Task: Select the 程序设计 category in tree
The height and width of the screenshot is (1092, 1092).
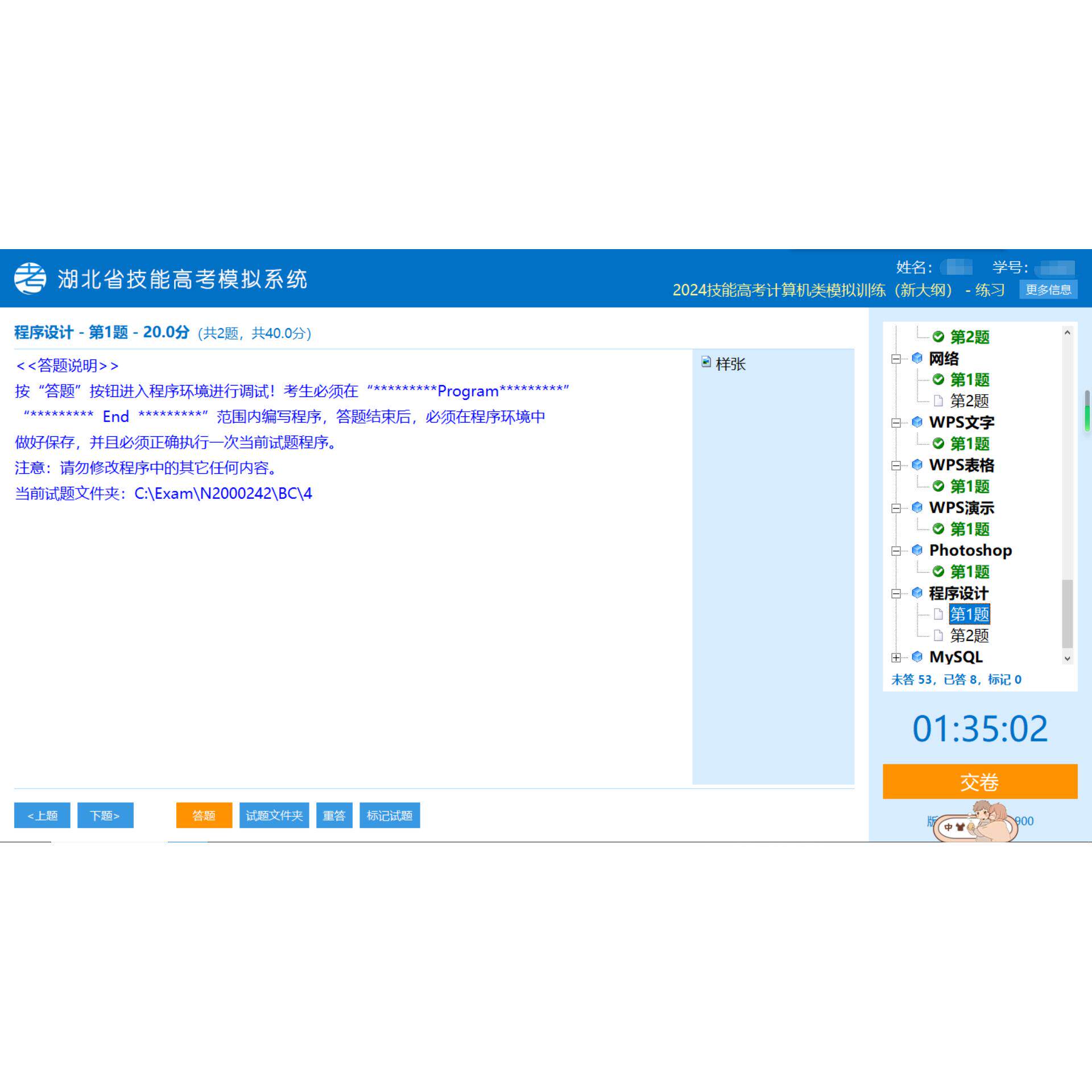Action: click(x=958, y=593)
